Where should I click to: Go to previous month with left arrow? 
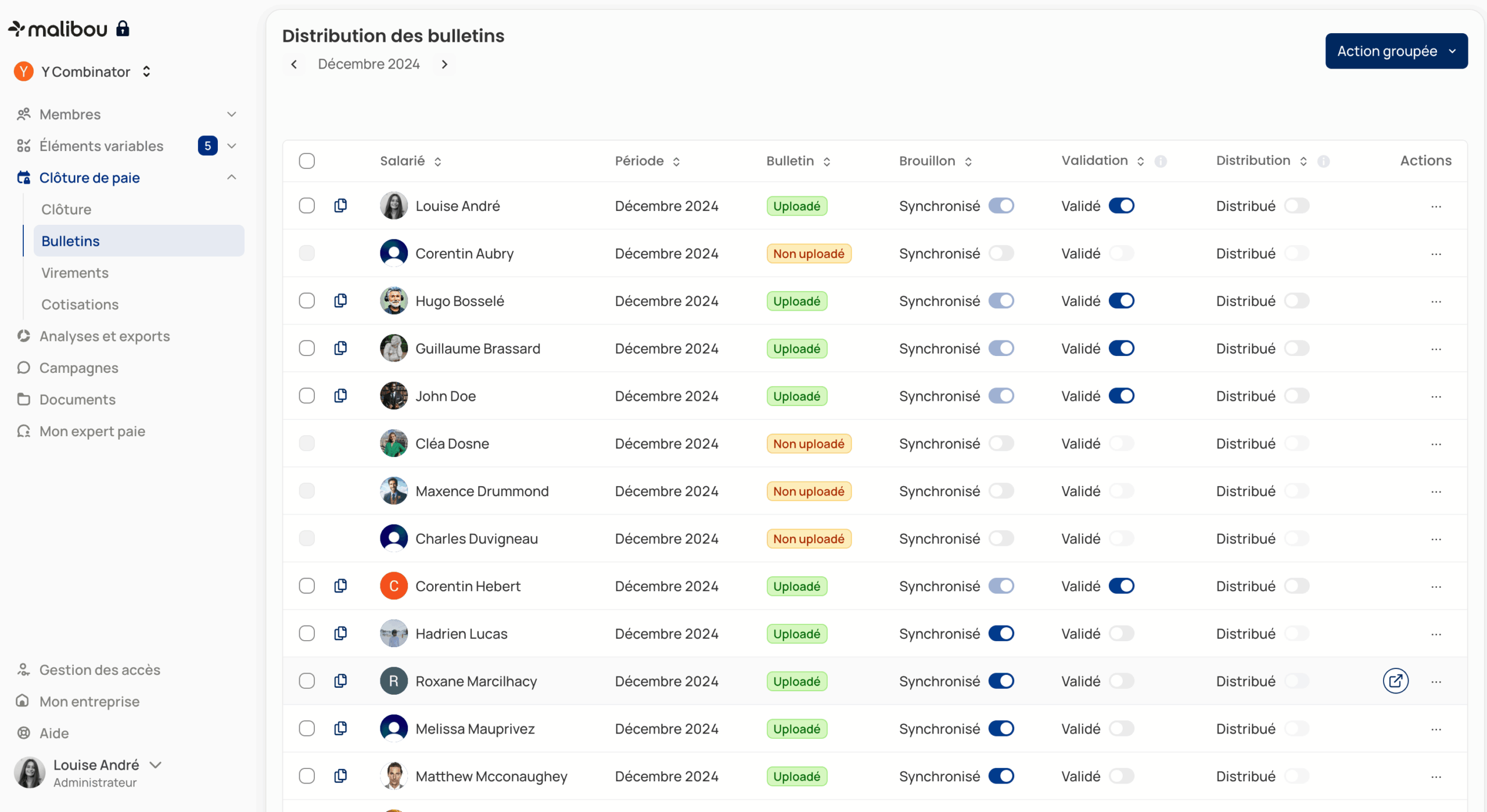[294, 64]
